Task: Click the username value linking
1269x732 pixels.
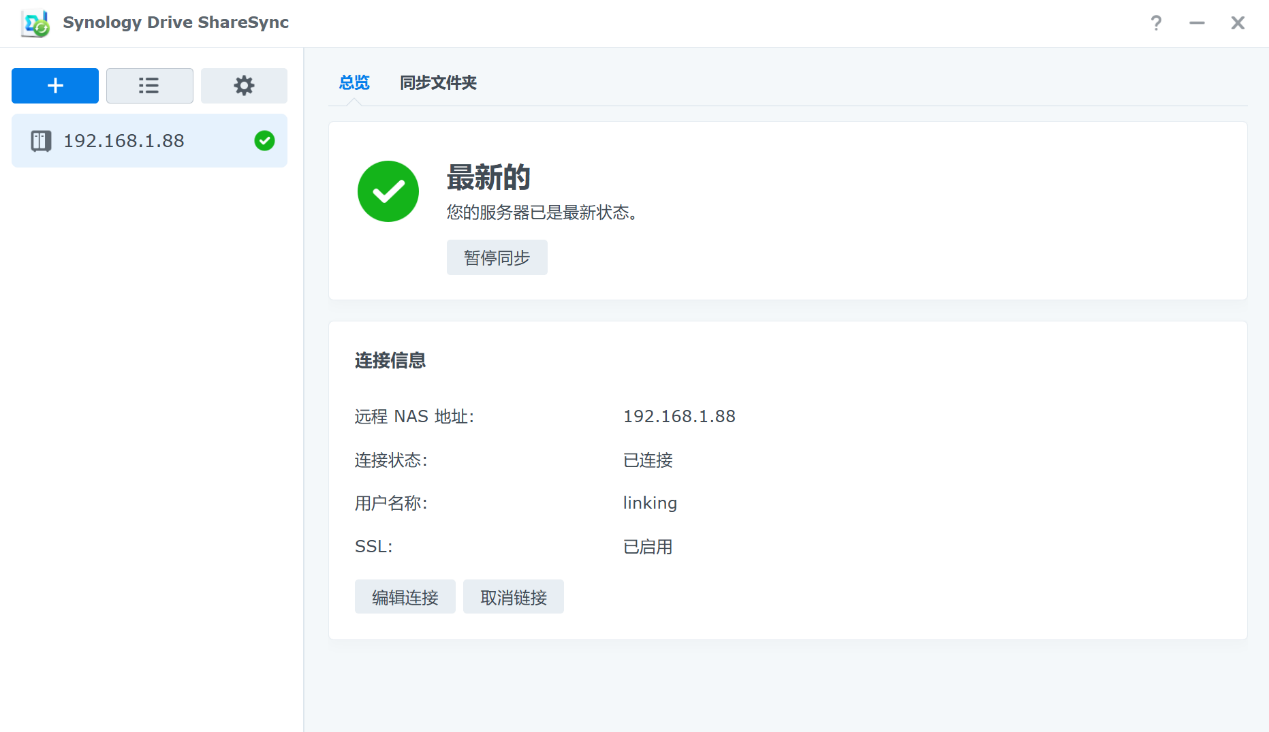Action: pos(650,503)
